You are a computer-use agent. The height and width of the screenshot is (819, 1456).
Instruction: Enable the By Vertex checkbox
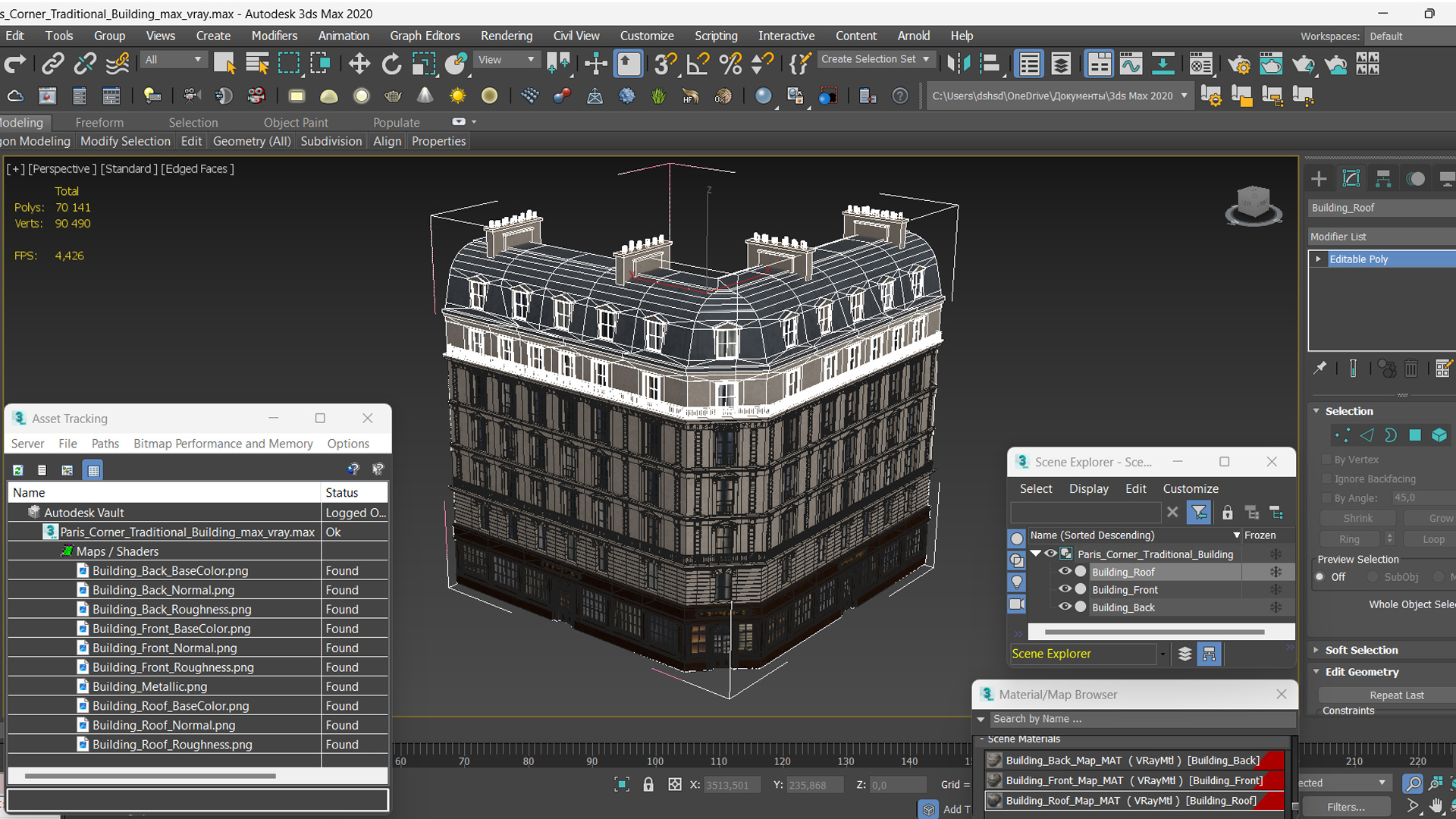click(1326, 460)
